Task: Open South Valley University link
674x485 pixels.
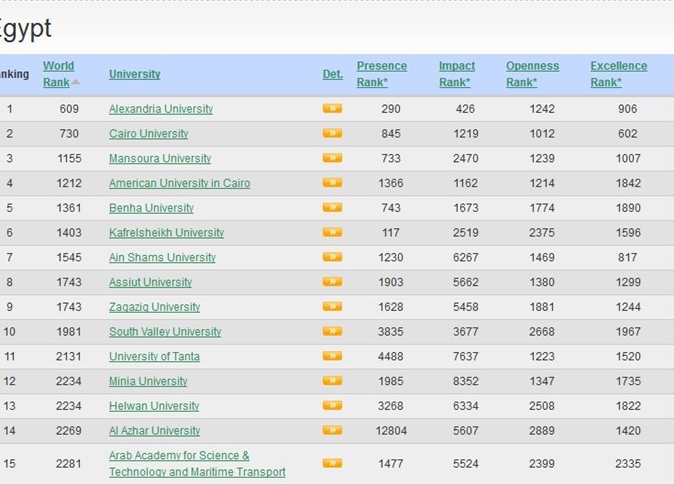Action: [x=165, y=332]
